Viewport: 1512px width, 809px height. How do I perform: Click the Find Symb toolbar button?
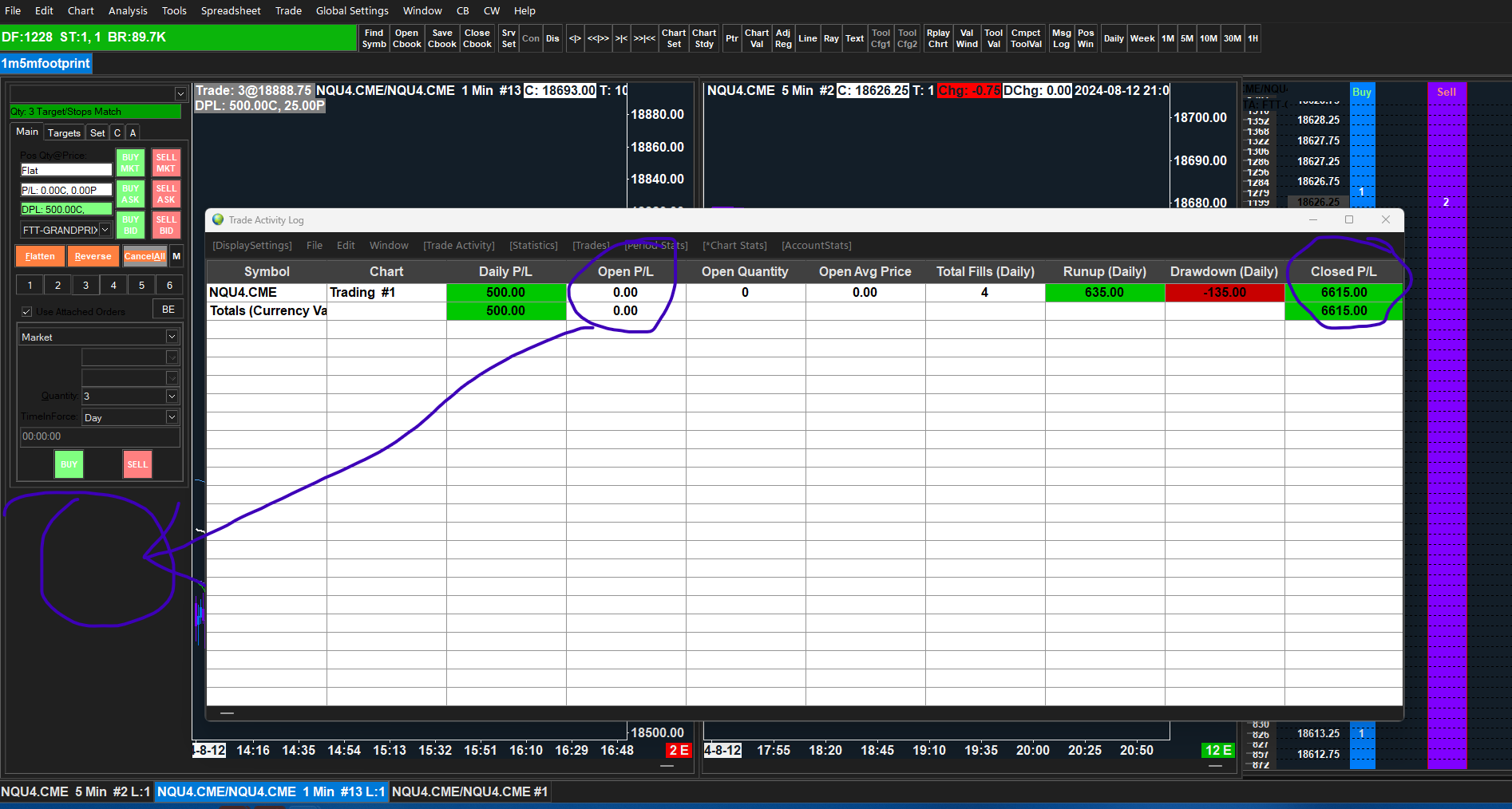tap(374, 38)
